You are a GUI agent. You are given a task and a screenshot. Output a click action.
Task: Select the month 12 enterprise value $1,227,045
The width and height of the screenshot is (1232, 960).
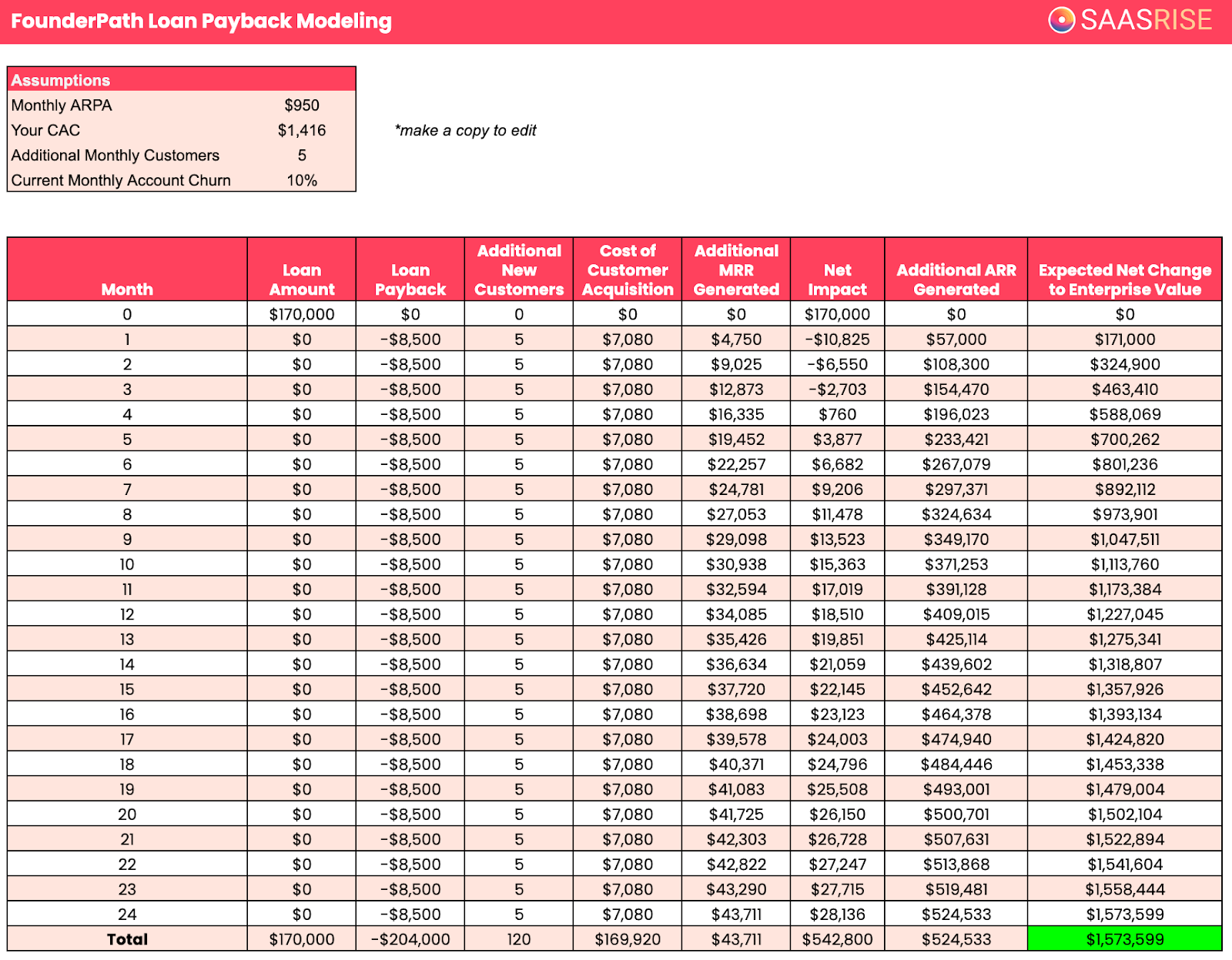coord(1125,614)
